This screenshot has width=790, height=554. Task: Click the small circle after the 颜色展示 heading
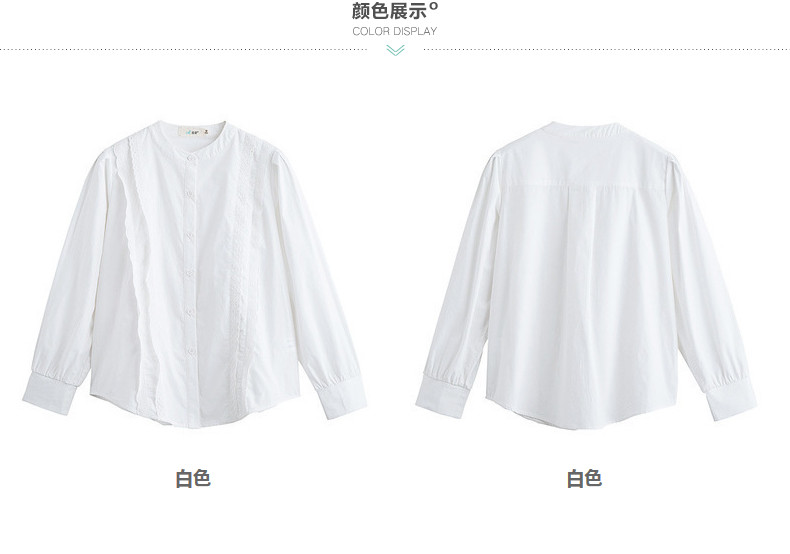(x=435, y=7)
